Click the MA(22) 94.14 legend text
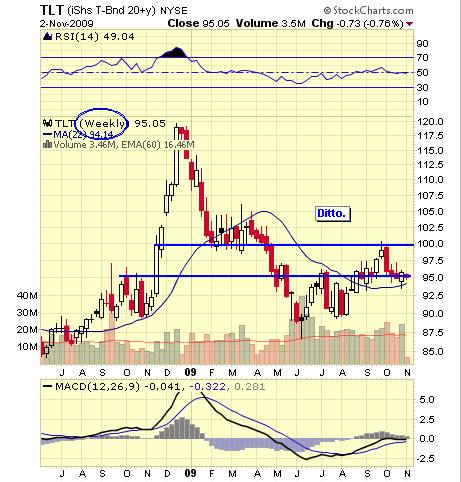Screen dimensions: 461x482 83,134
